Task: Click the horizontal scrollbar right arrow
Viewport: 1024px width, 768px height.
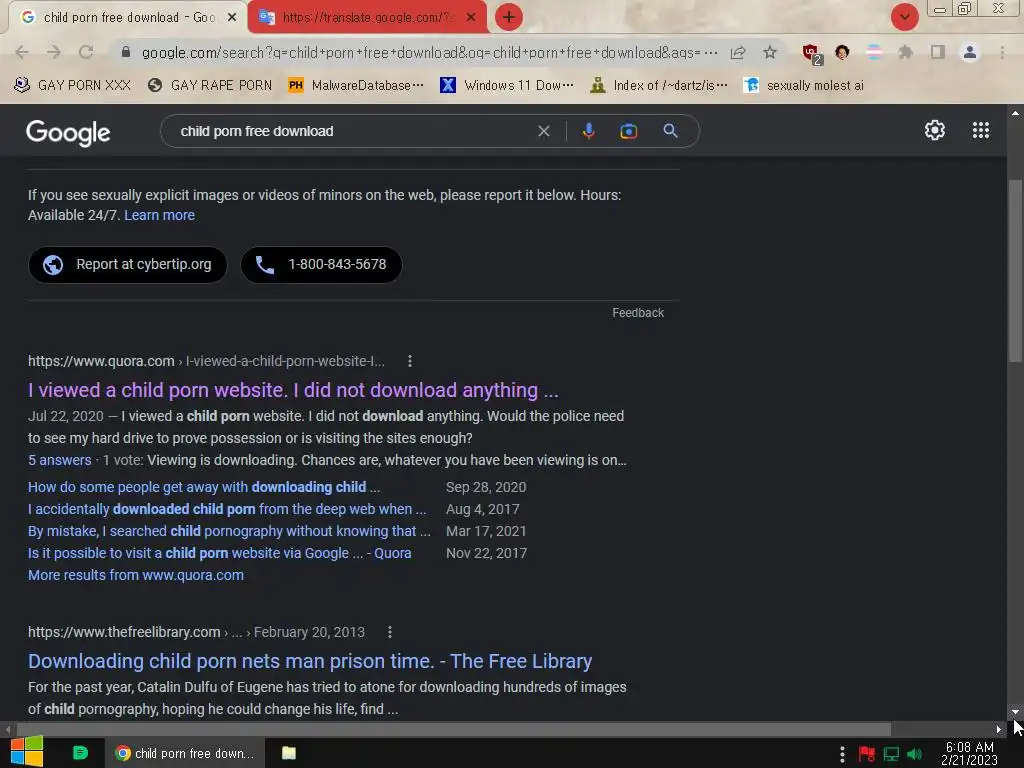Action: tap(999, 729)
